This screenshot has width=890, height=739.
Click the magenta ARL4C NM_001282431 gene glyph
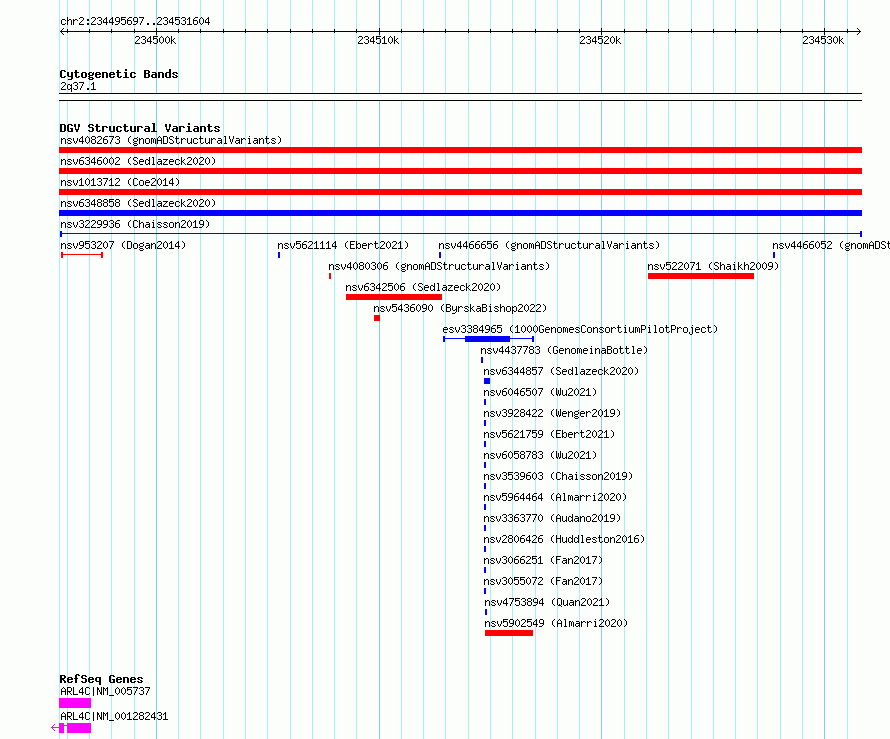(71, 728)
